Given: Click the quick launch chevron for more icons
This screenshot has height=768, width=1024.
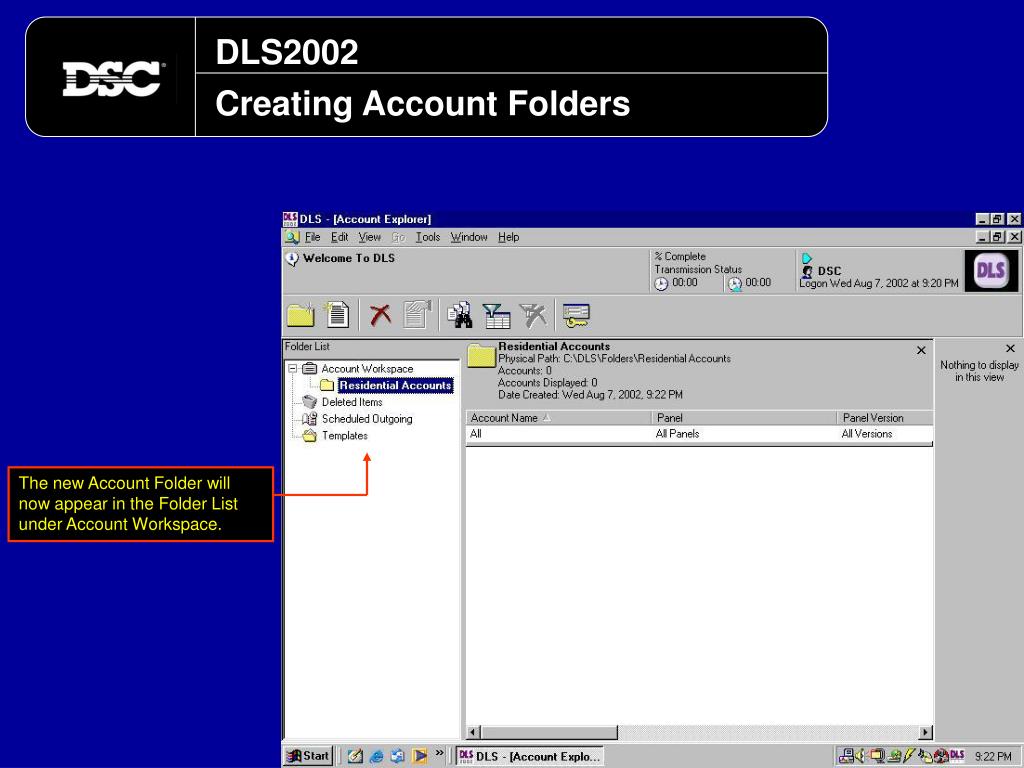Looking at the screenshot, I should click(x=440, y=753).
